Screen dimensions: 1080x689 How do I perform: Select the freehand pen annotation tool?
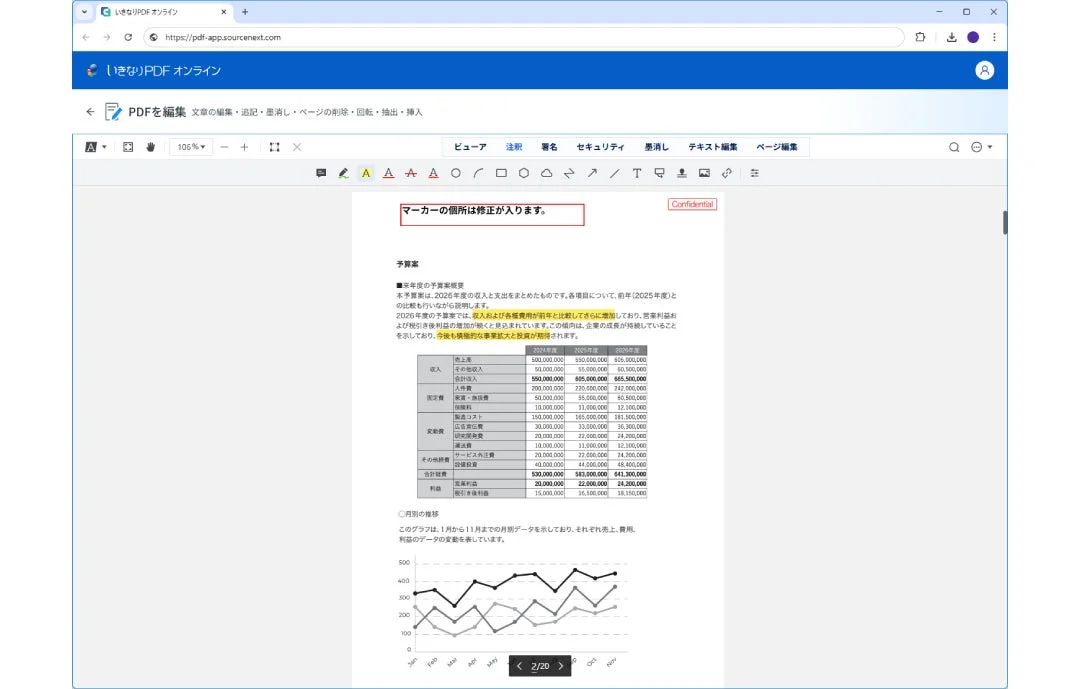coord(343,173)
